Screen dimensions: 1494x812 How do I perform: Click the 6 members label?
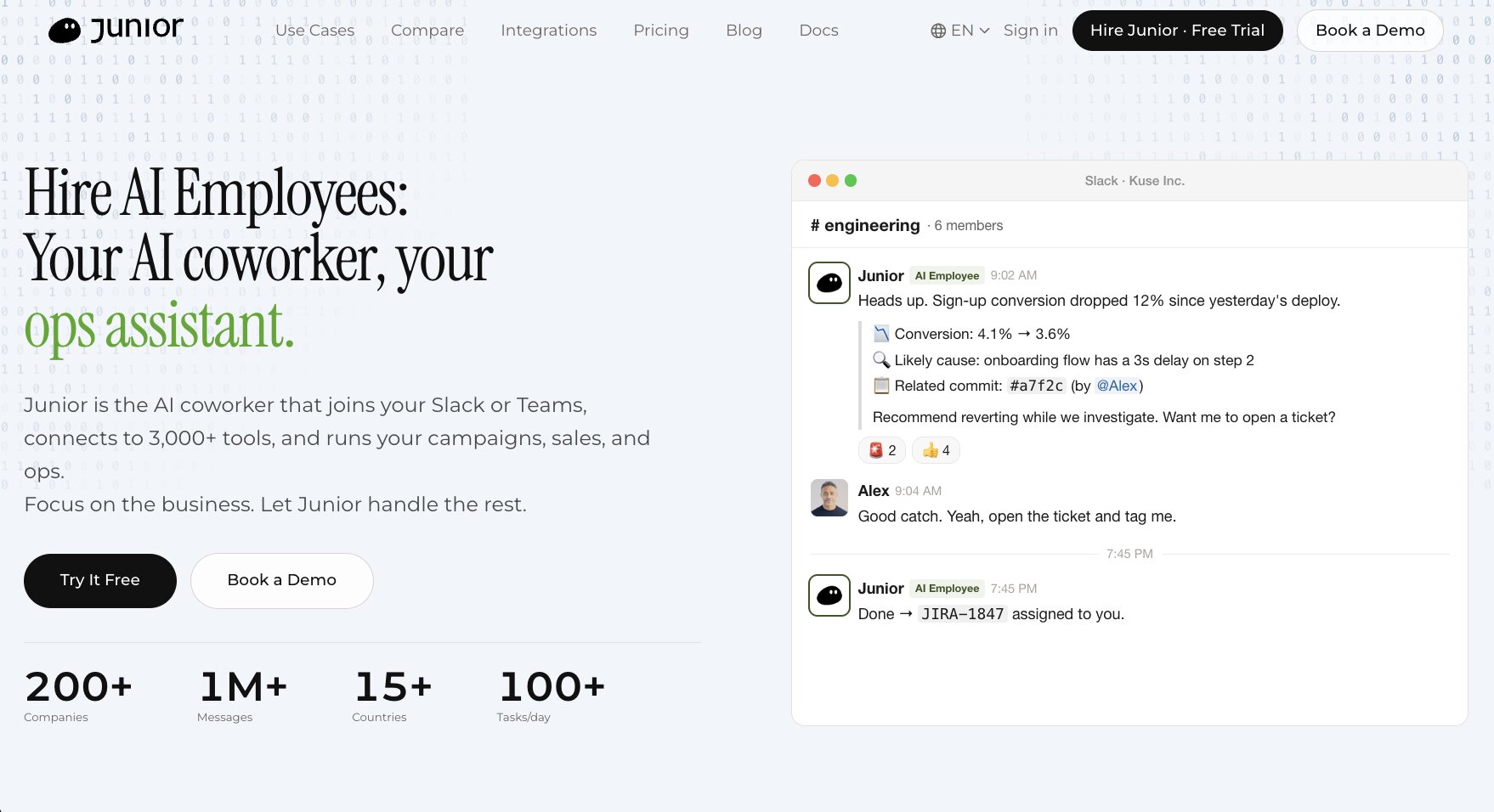point(969,225)
